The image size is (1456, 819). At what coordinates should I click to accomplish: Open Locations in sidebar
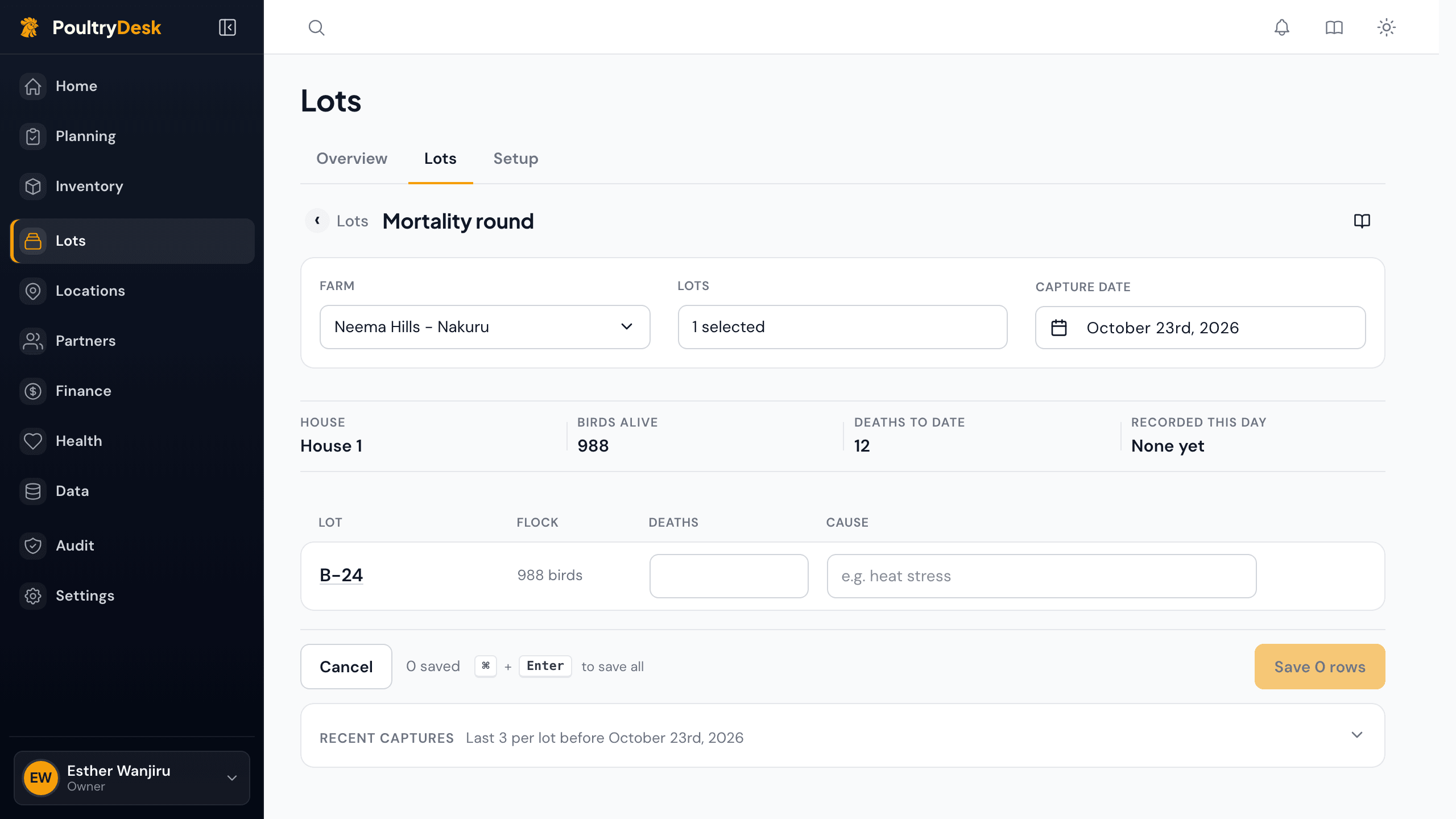[x=132, y=291]
